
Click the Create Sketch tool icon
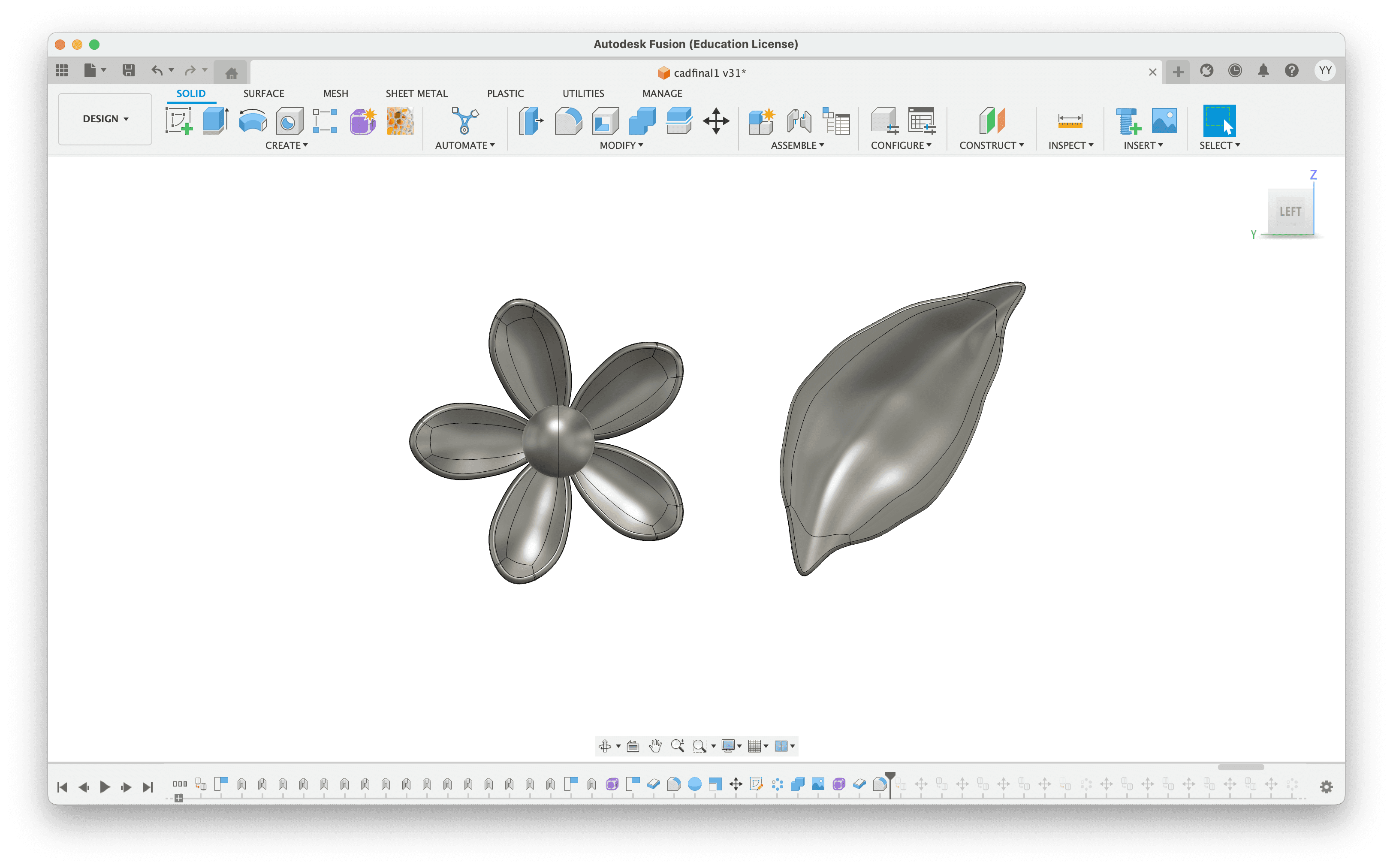(x=178, y=121)
